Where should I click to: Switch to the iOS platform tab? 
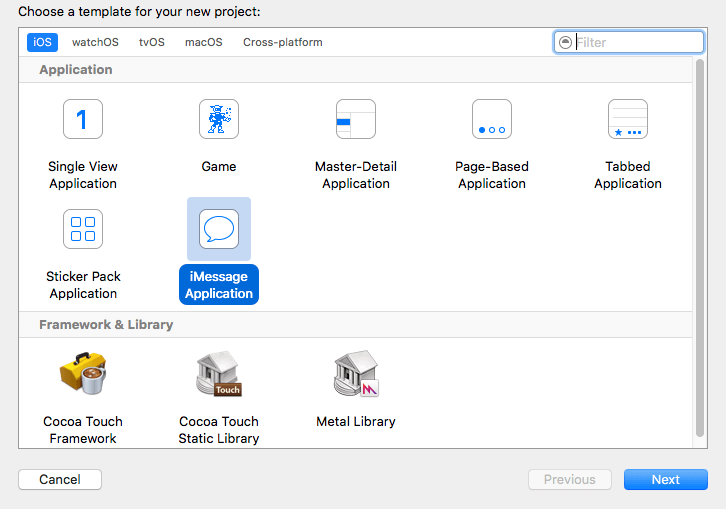point(42,42)
